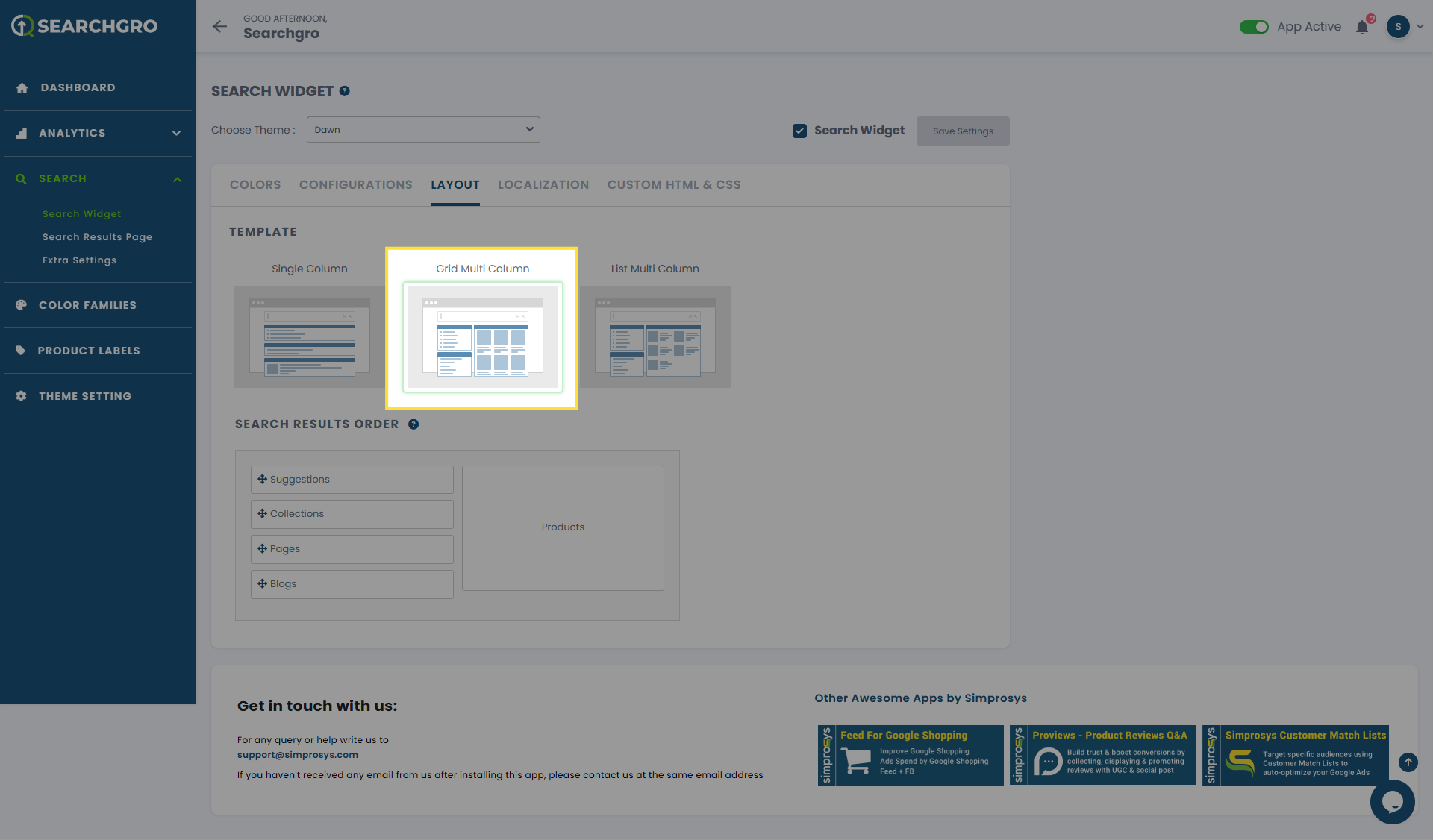1433x840 pixels.
Task: Open the chat bubble widget
Action: 1392,802
